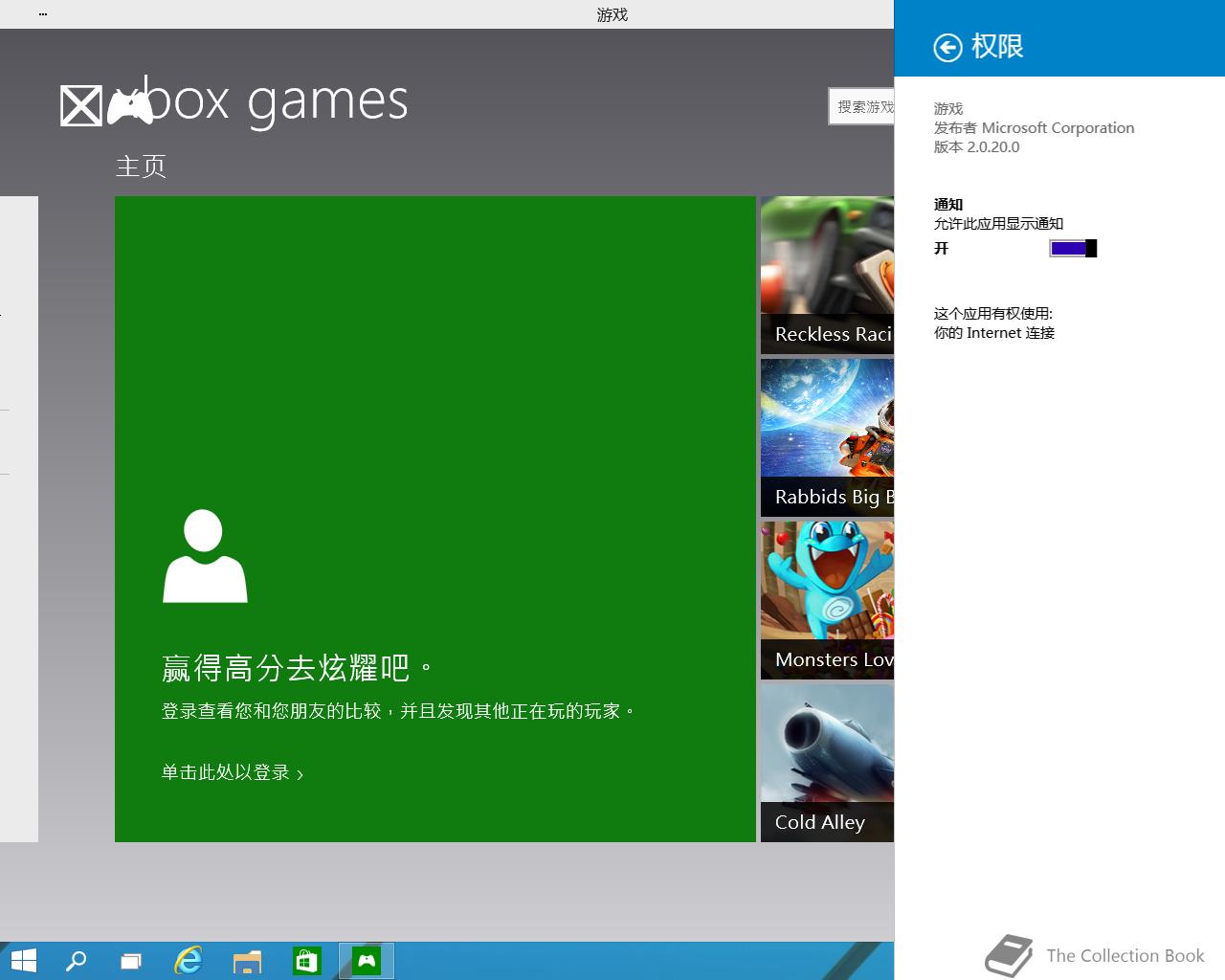
Task: Click the 发布者 Microsoft Corporation text
Action: [1034, 128]
